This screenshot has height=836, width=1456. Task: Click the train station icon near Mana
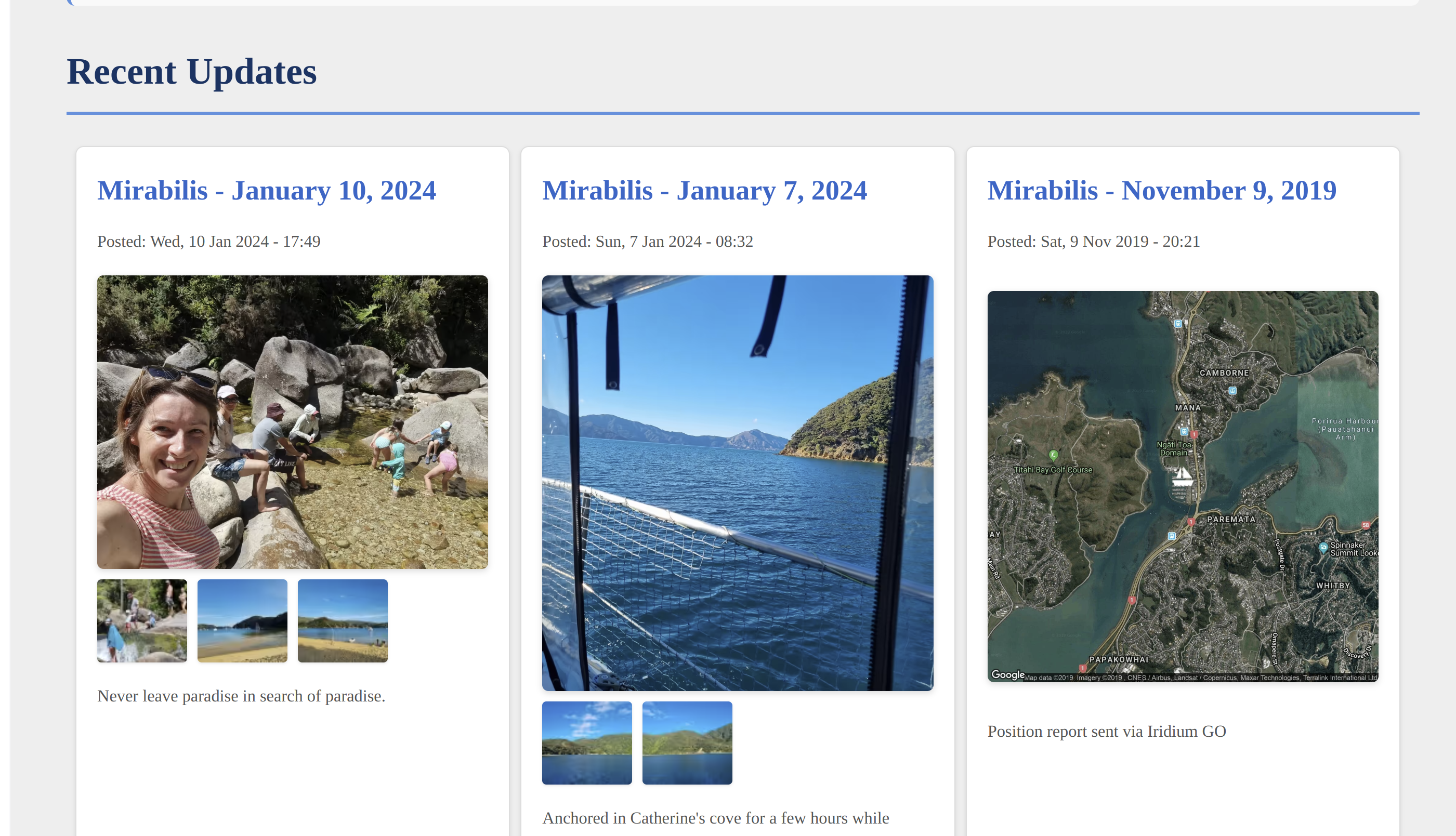coord(1184,432)
